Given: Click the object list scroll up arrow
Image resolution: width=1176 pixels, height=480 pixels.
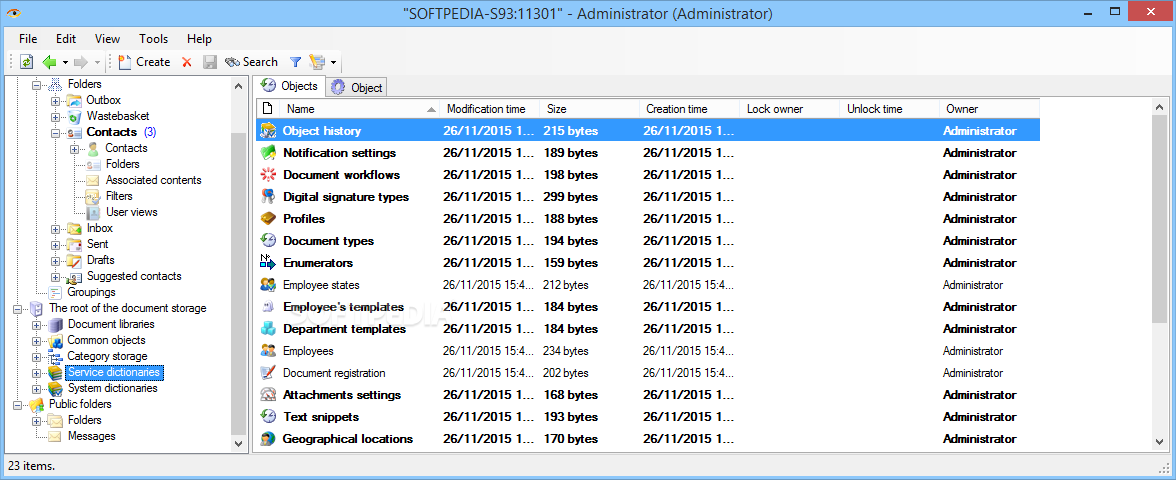Looking at the screenshot, I should click(1161, 106).
